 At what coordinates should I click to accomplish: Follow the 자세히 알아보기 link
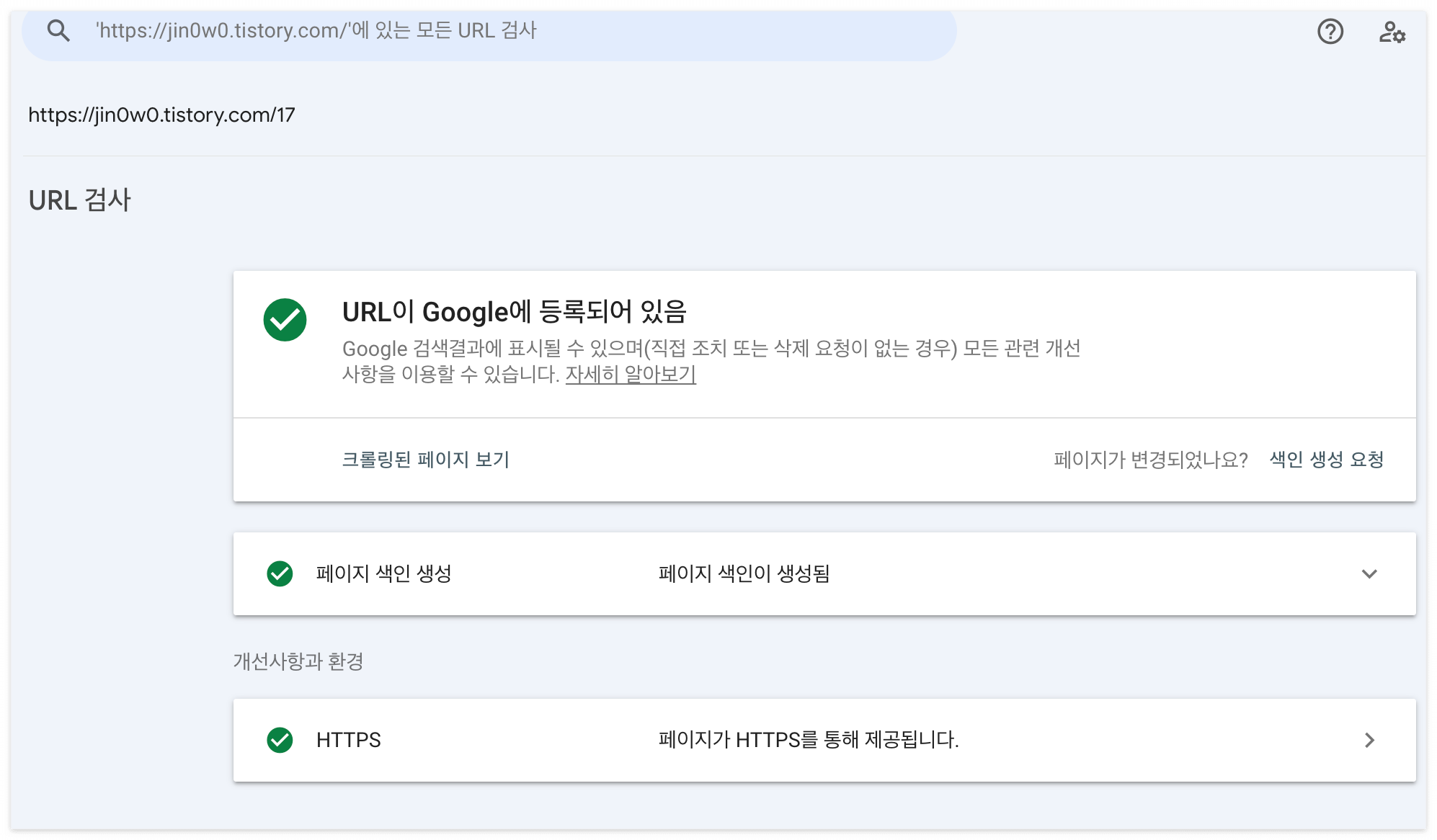(x=631, y=375)
